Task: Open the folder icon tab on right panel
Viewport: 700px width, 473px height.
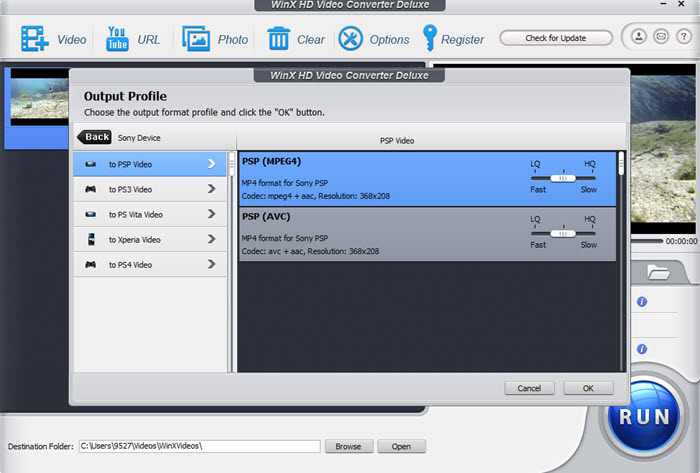Action: point(658,272)
